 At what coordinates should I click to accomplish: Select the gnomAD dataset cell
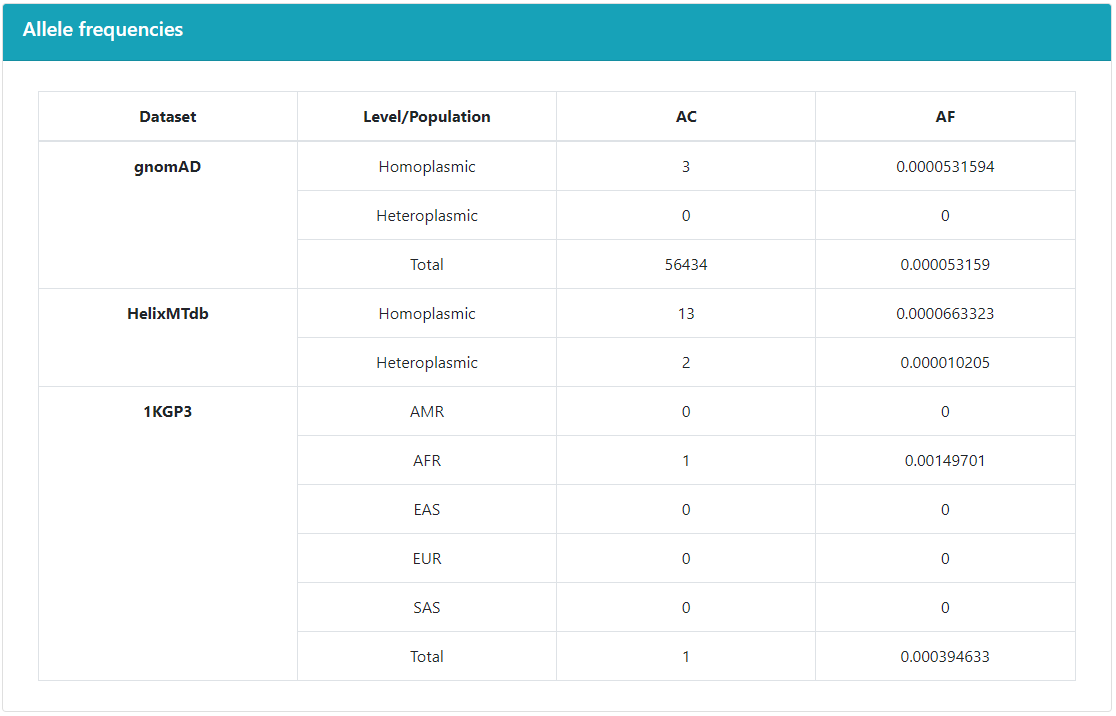pos(167,167)
